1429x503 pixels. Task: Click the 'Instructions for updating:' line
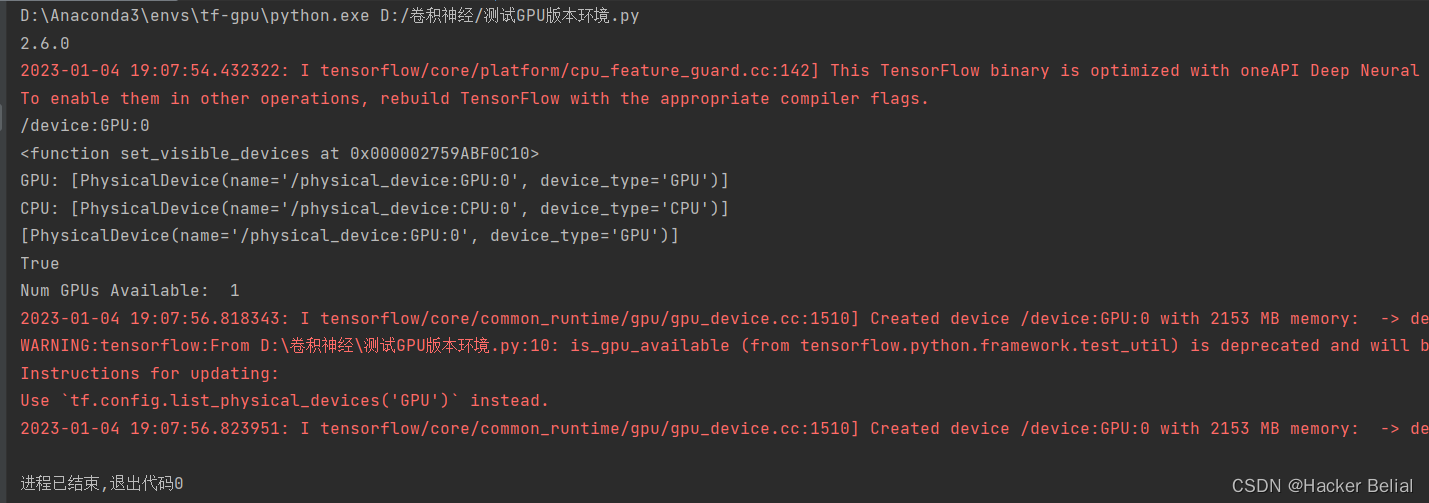pyautogui.click(x=150, y=374)
